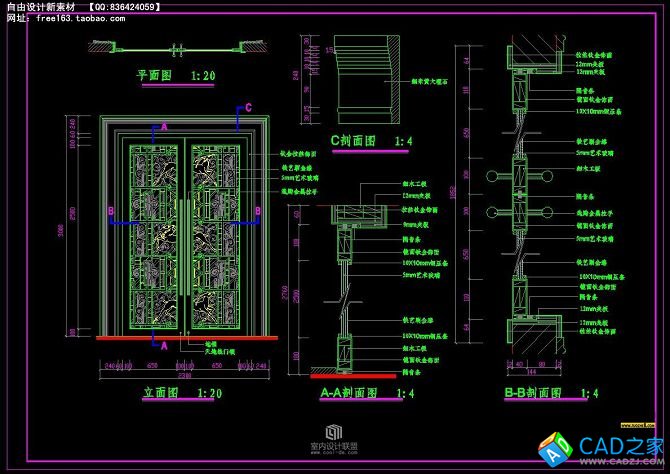
Task: Select the C剖面图 1:4 title label
Action: tap(372, 141)
